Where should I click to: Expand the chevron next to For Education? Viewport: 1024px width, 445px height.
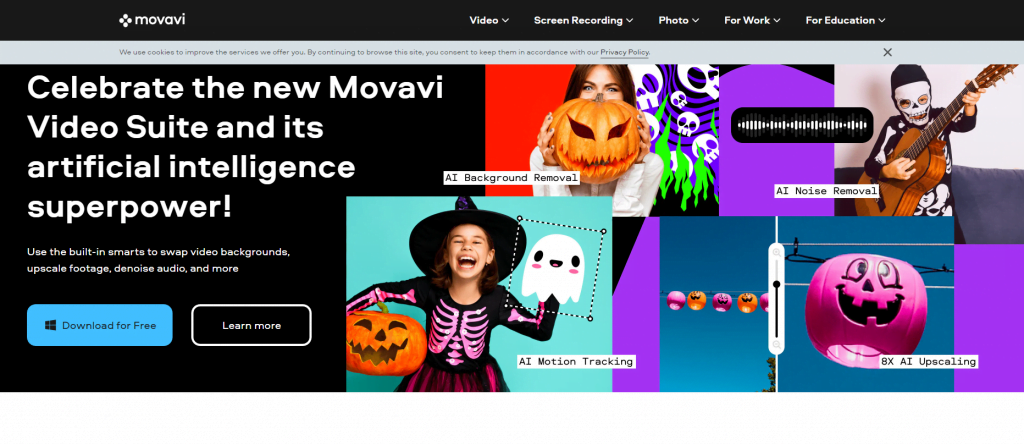(882, 21)
